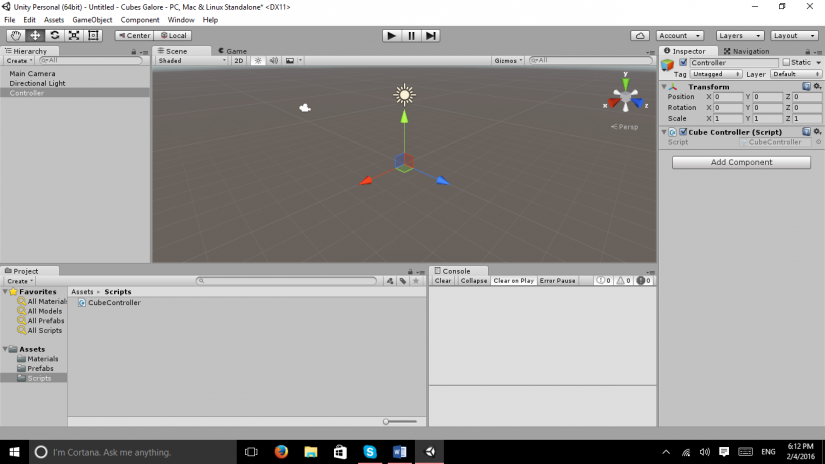The image size is (825, 464).
Task: Open Transform component gear settings
Action: click(x=818, y=87)
